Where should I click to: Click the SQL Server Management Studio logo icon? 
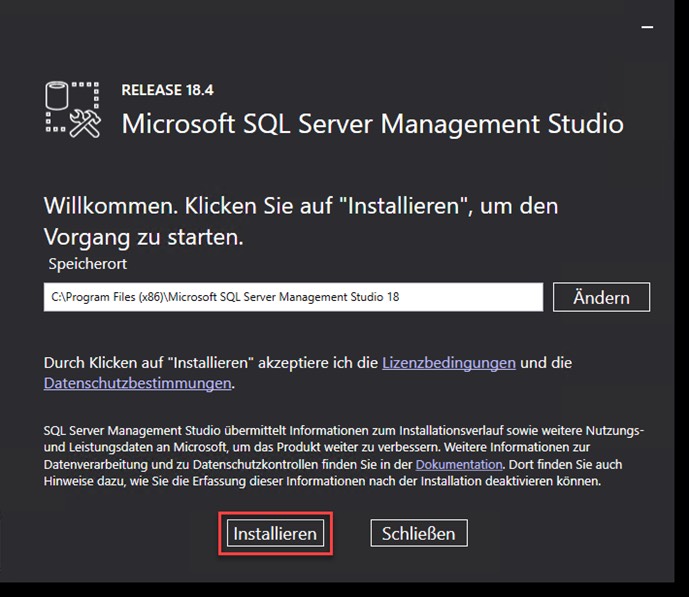tap(73, 109)
